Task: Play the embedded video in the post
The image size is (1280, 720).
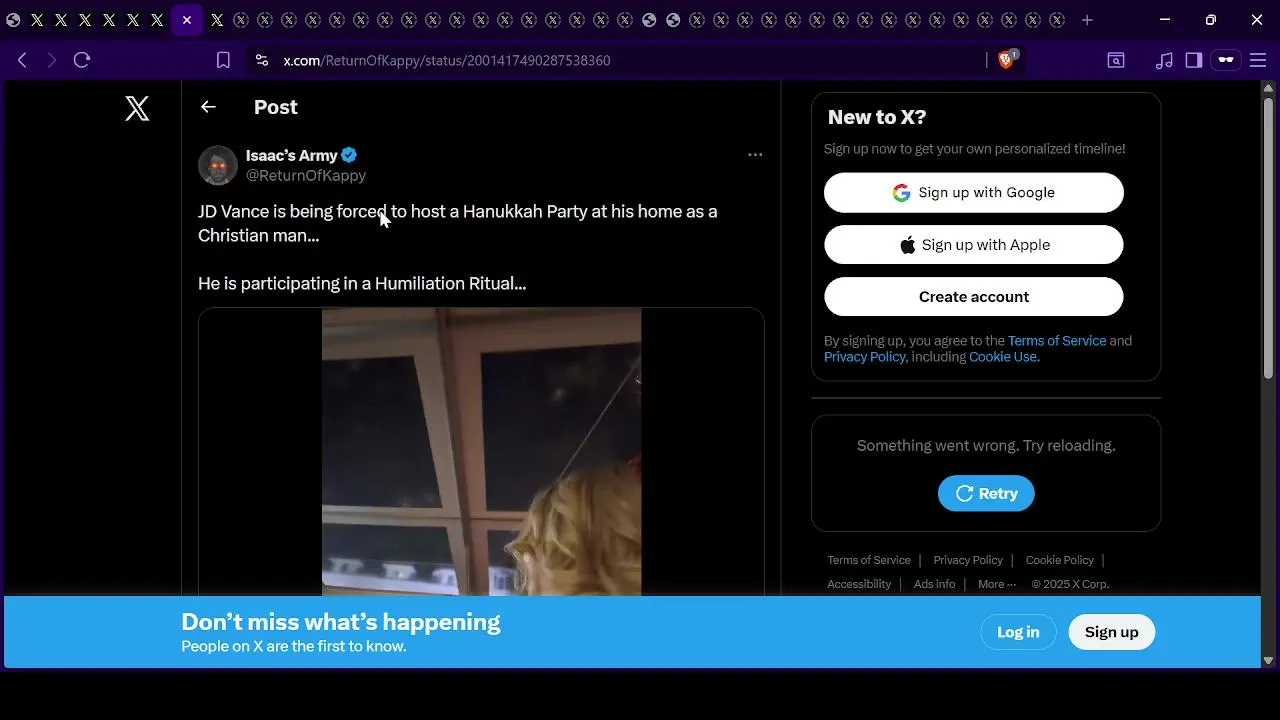Action: (481, 452)
